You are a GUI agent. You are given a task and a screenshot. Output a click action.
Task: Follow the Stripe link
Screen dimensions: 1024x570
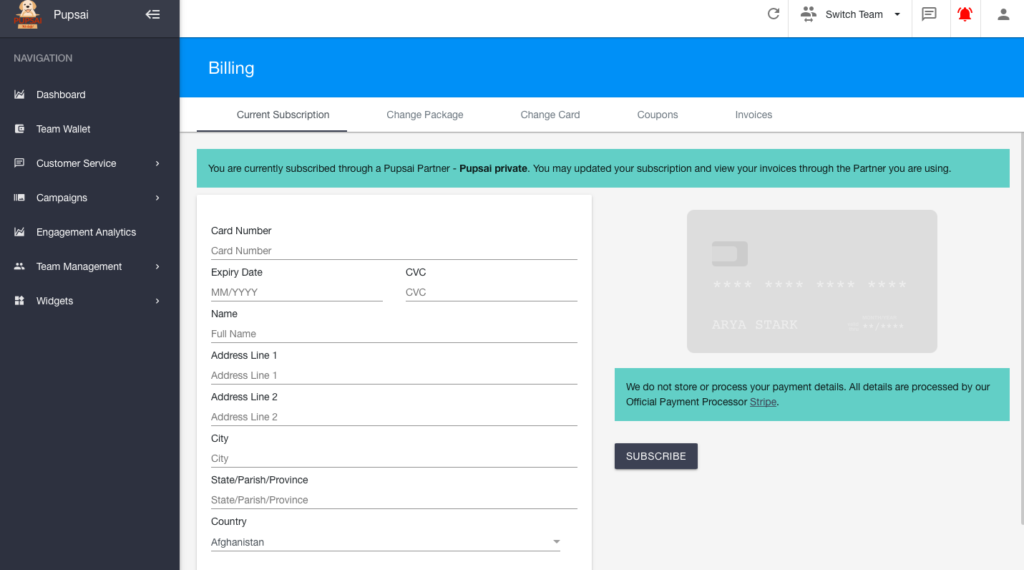762,402
